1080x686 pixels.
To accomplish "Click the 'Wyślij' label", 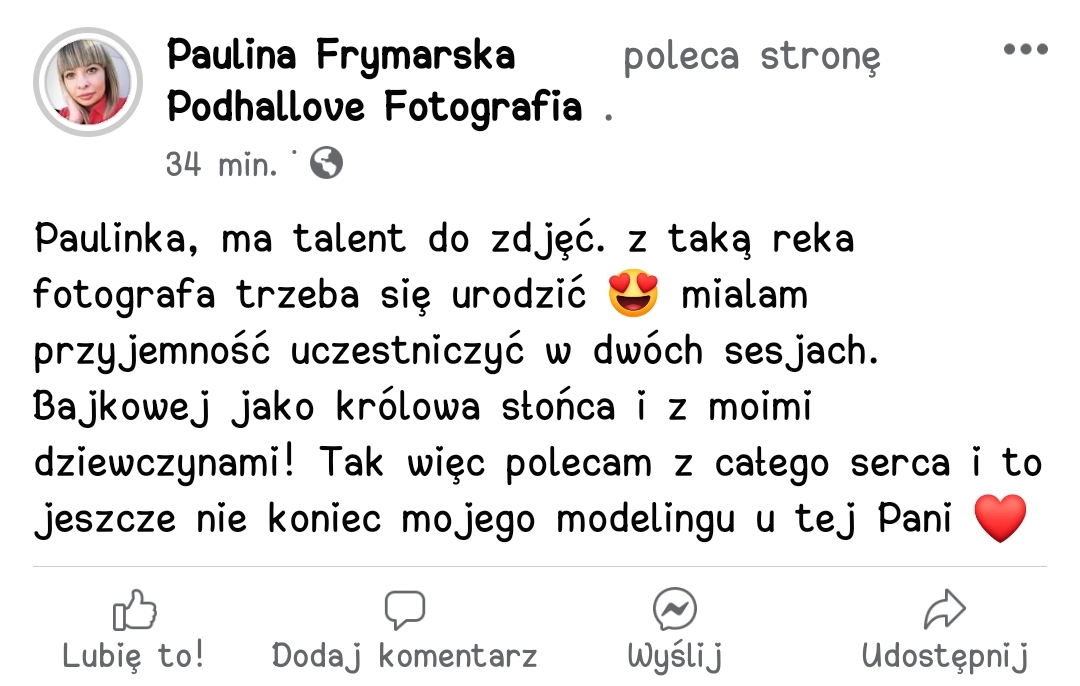I will click(675, 656).
